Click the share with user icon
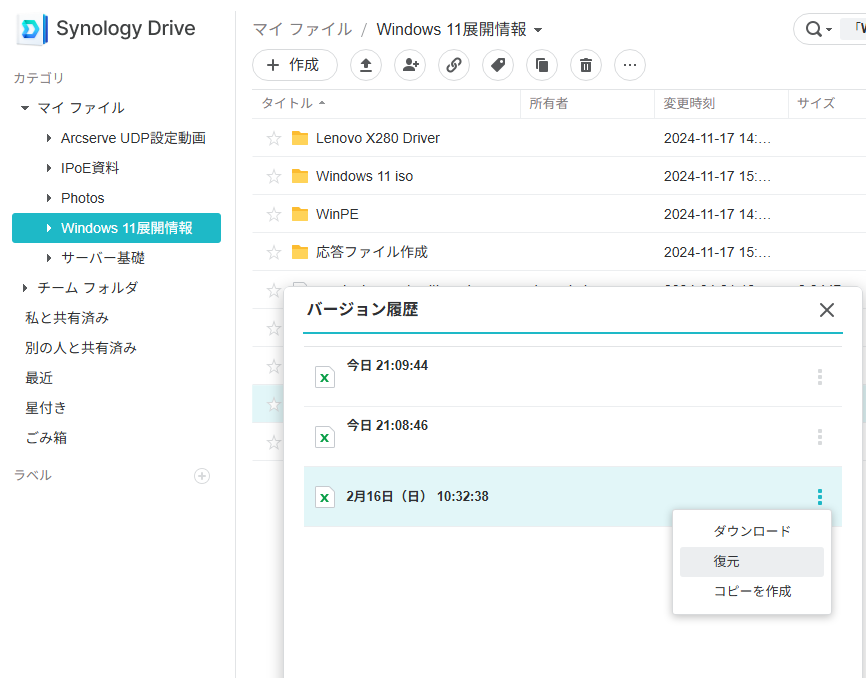This screenshot has height=678, width=866. [410, 65]
